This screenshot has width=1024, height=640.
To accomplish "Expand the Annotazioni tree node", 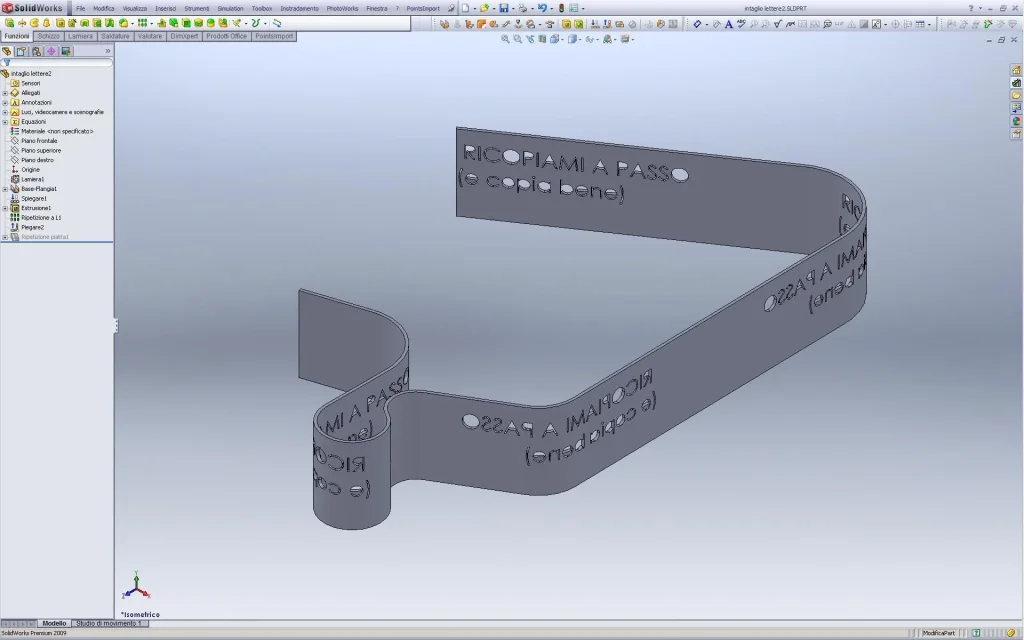I will click(5, 103).
